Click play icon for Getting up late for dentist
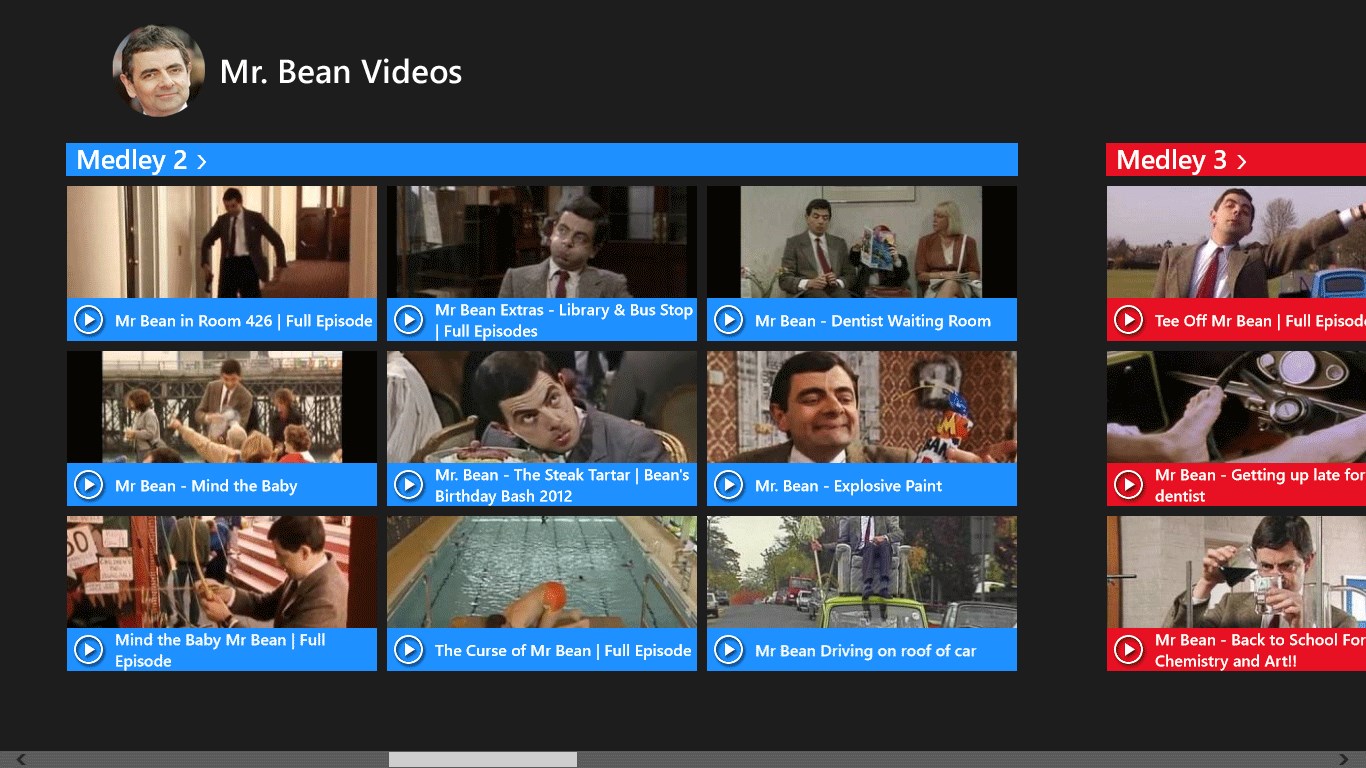The image size is (1366, 768). pos(1129,485)
